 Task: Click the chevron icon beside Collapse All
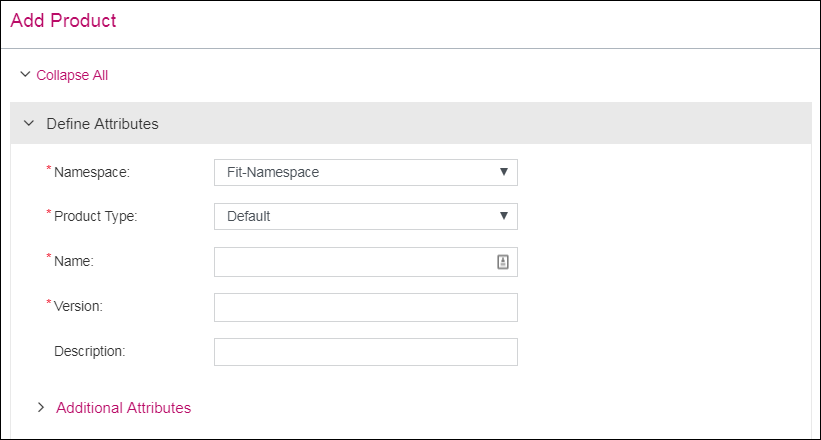pos(25,75)
